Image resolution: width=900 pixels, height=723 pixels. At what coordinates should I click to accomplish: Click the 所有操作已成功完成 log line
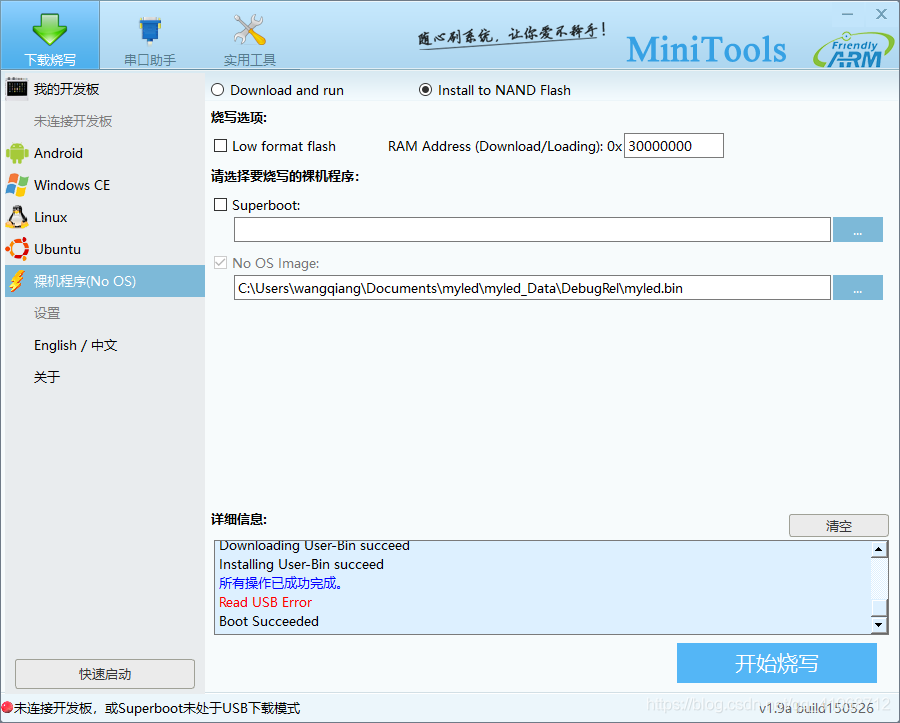281,583
